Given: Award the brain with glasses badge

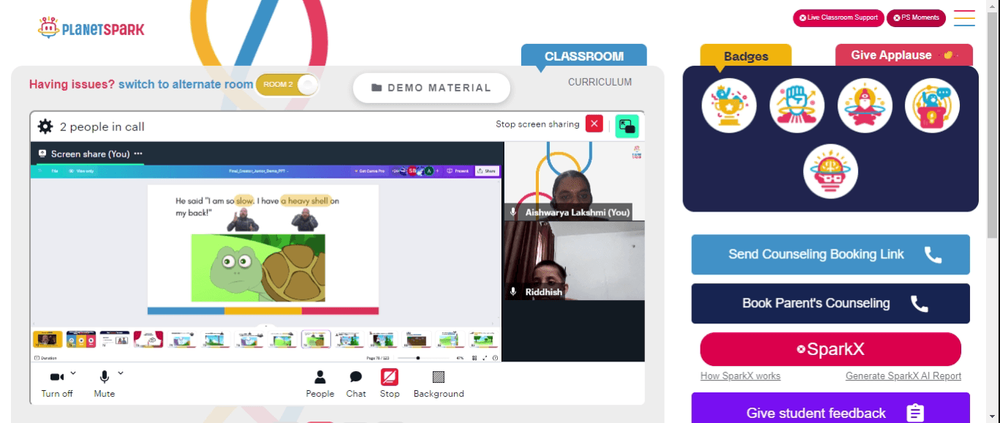Looking at the screenshot, I should 830,171.
